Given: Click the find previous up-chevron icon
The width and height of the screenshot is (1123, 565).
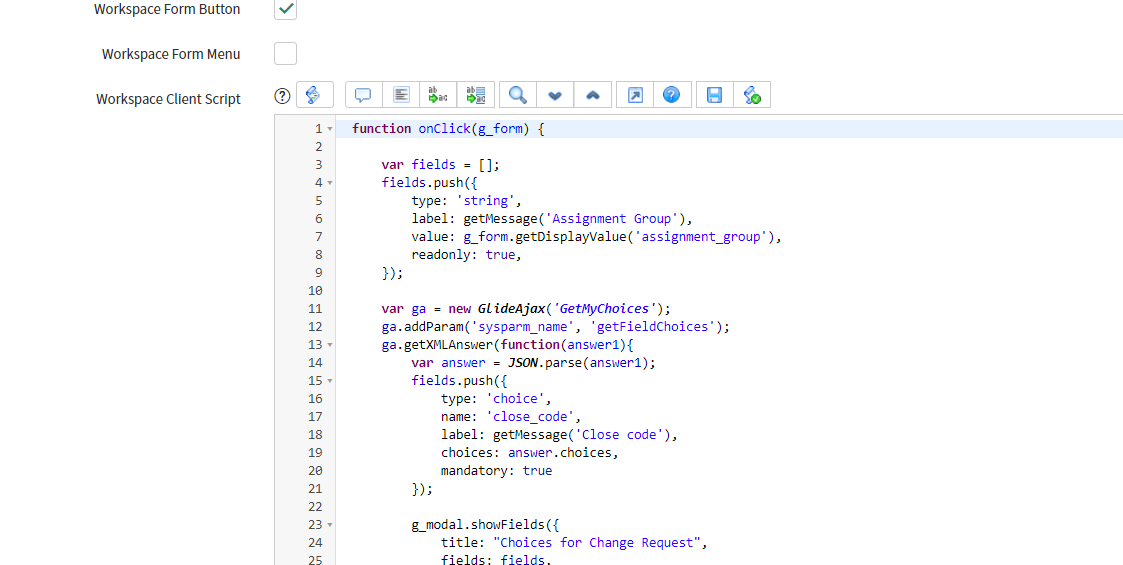Looking at the screenshot, I should pos(593,95).
